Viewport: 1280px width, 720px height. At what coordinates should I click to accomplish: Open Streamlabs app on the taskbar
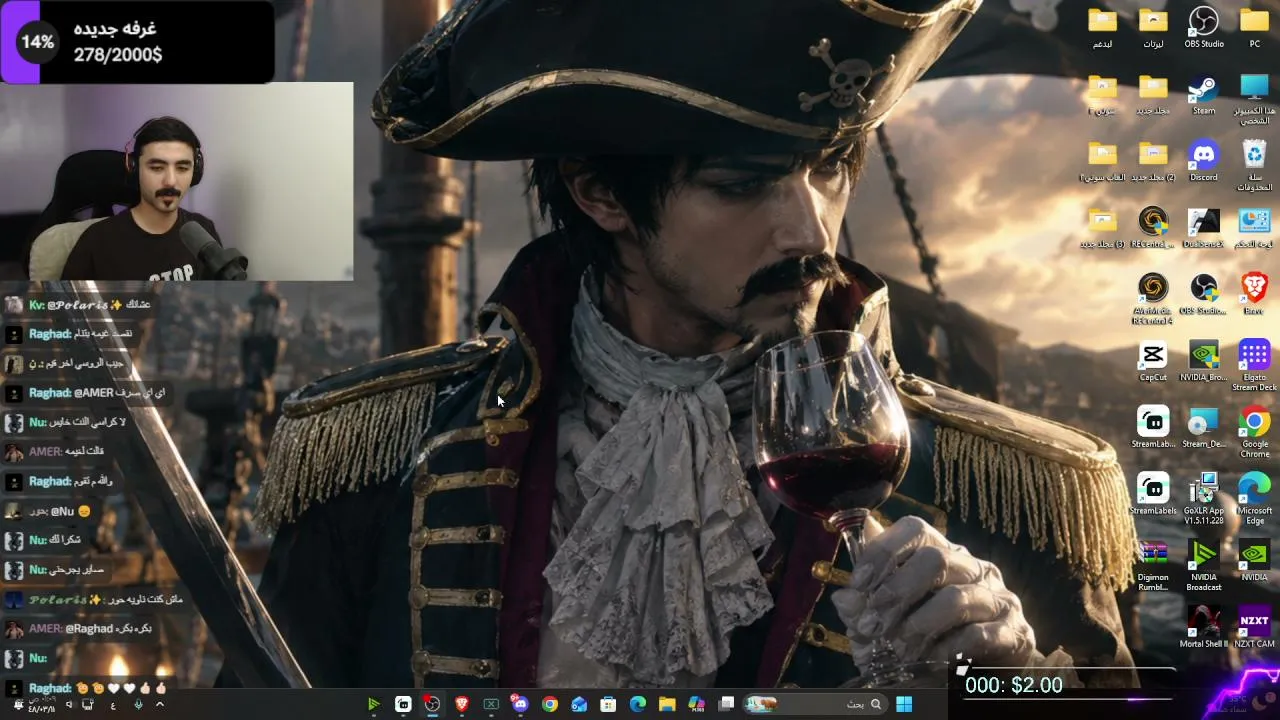[403, 704]
